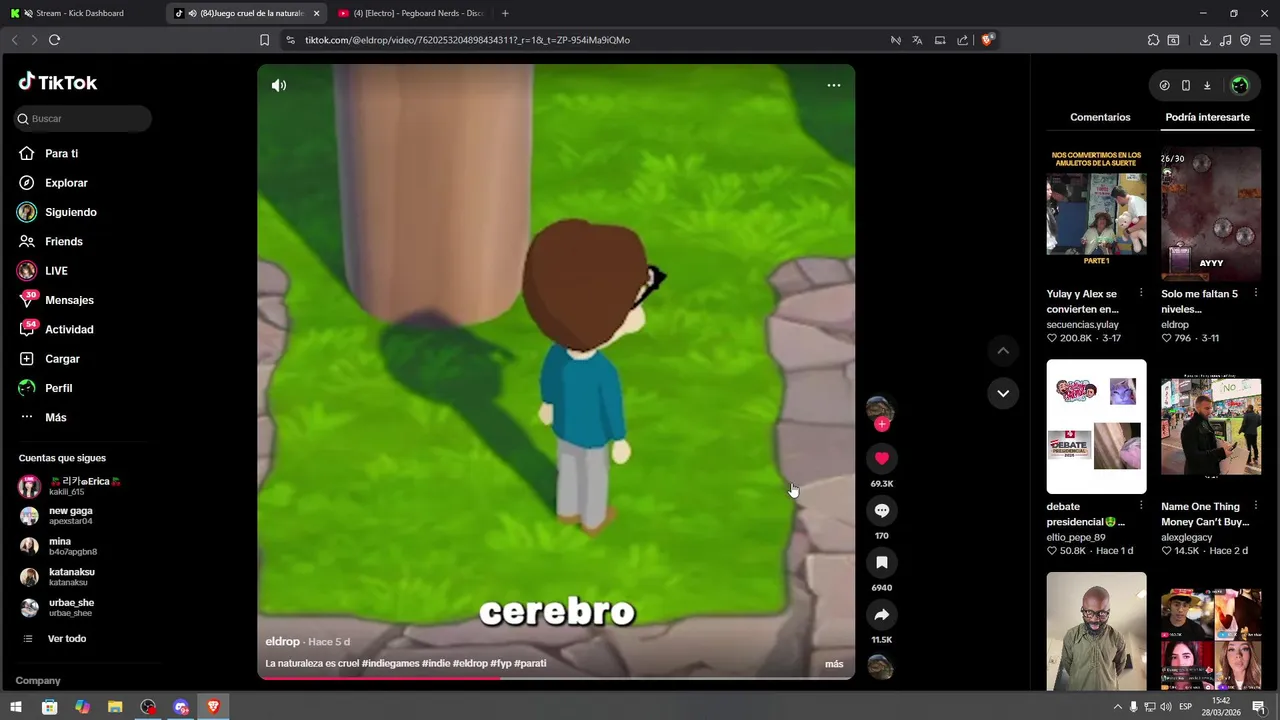The image size is (1280, 720).
Task: Open followed account urbae_she
Action: coord(70,607)
